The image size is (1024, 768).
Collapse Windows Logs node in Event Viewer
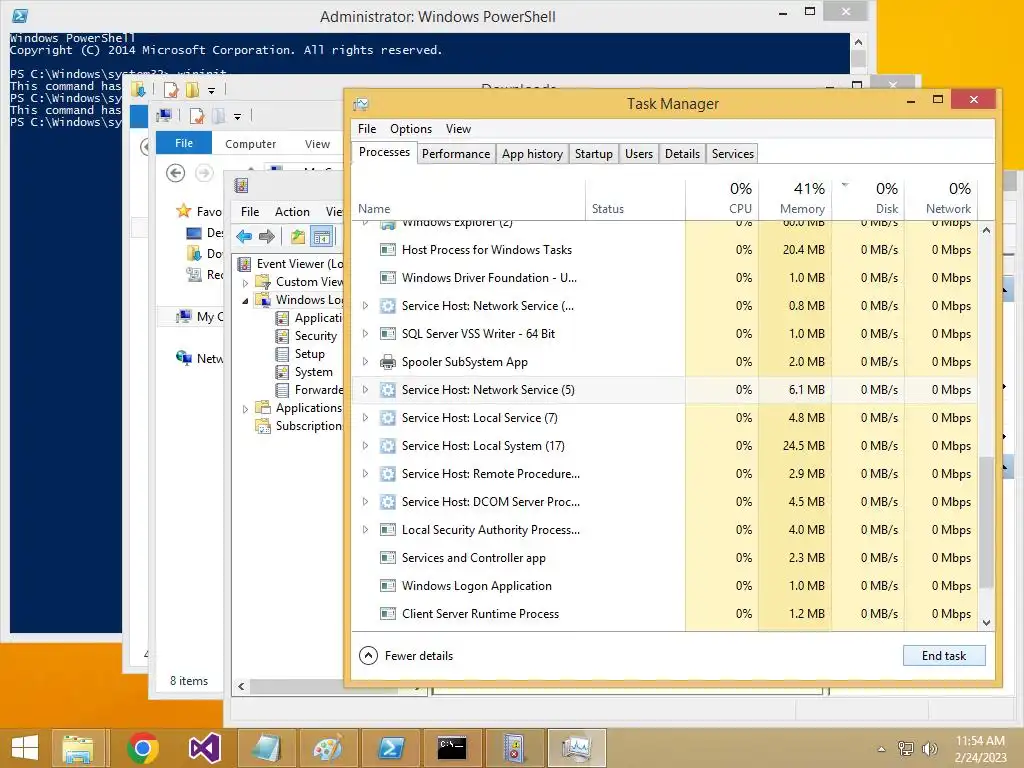[x=246, y=300]
